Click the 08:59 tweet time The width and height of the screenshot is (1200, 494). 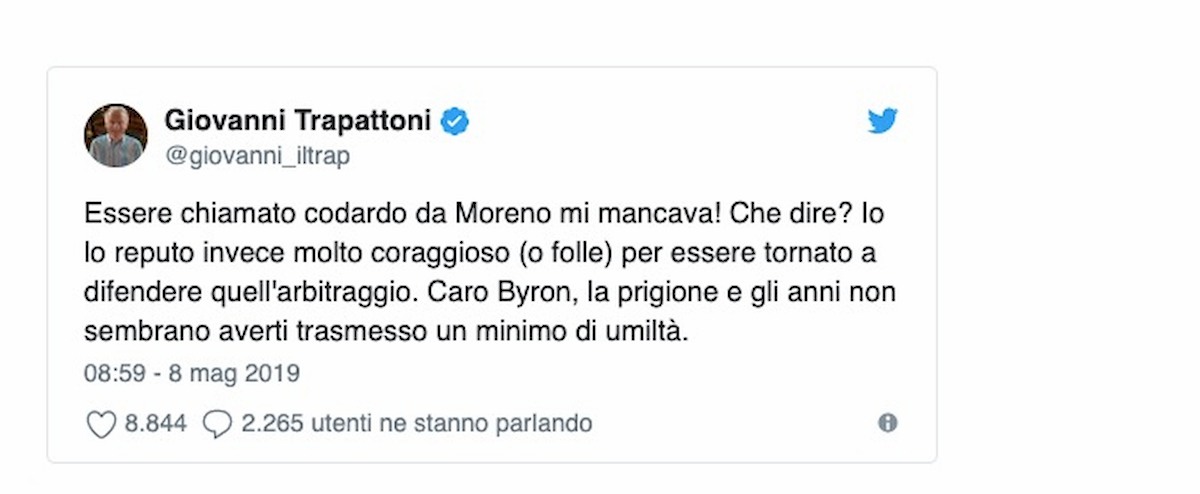(113, 373)
